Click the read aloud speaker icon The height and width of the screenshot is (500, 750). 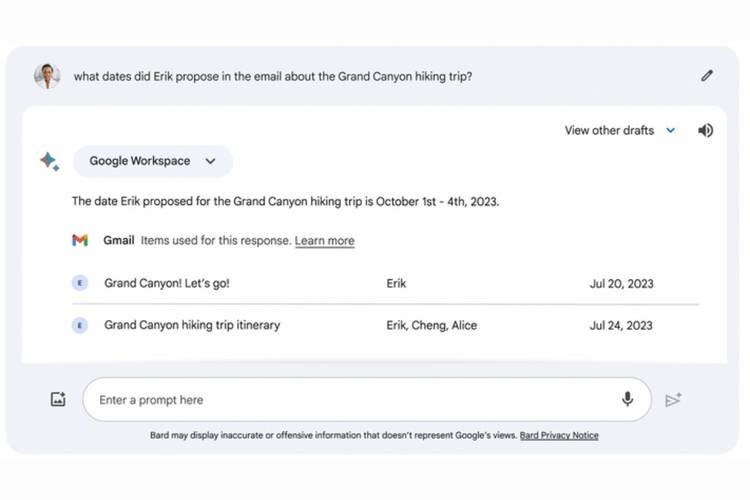point(706,130)
